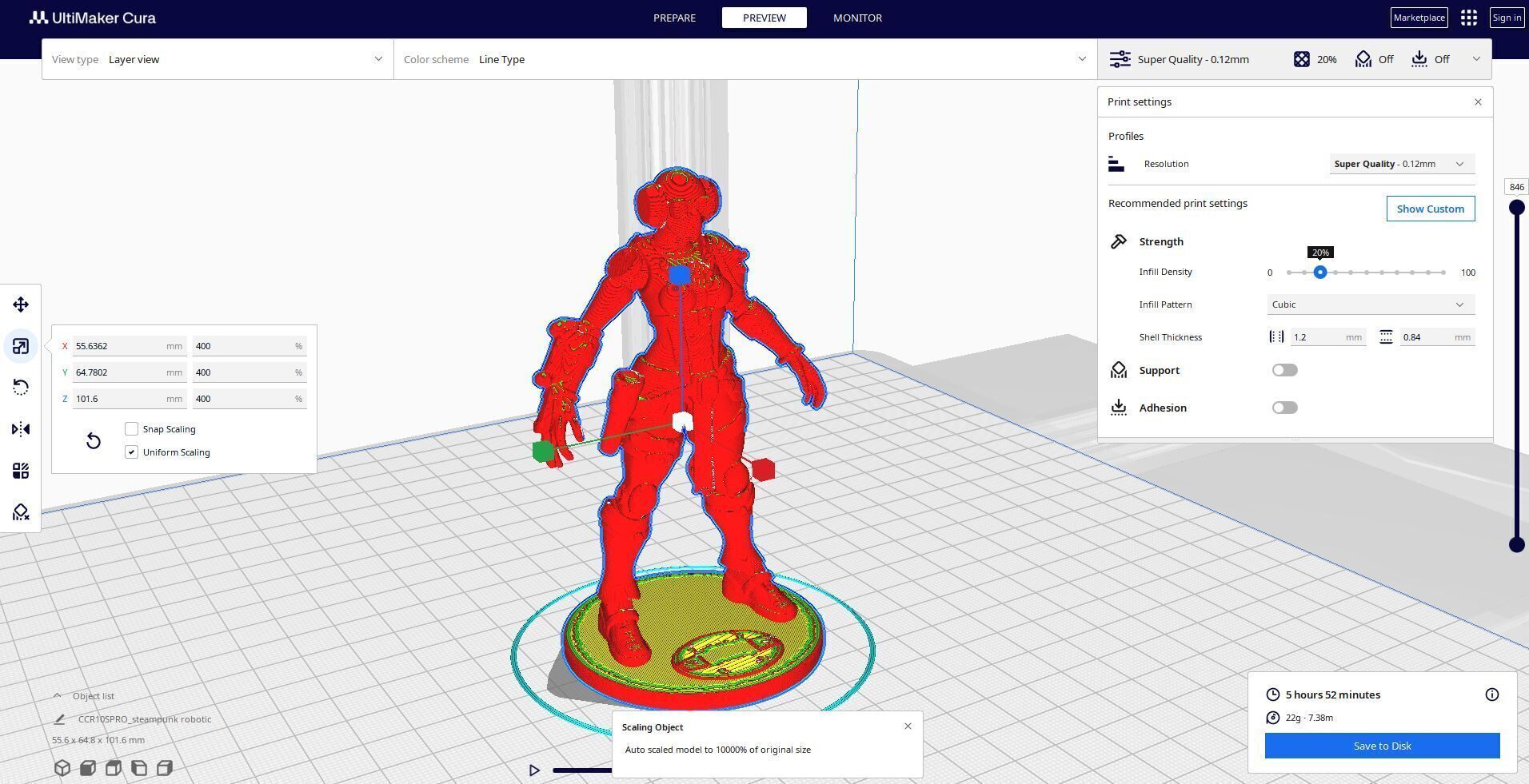Switch to top view cube
The width and height of the screenshot is (1529, 784).
pos(114,768)
